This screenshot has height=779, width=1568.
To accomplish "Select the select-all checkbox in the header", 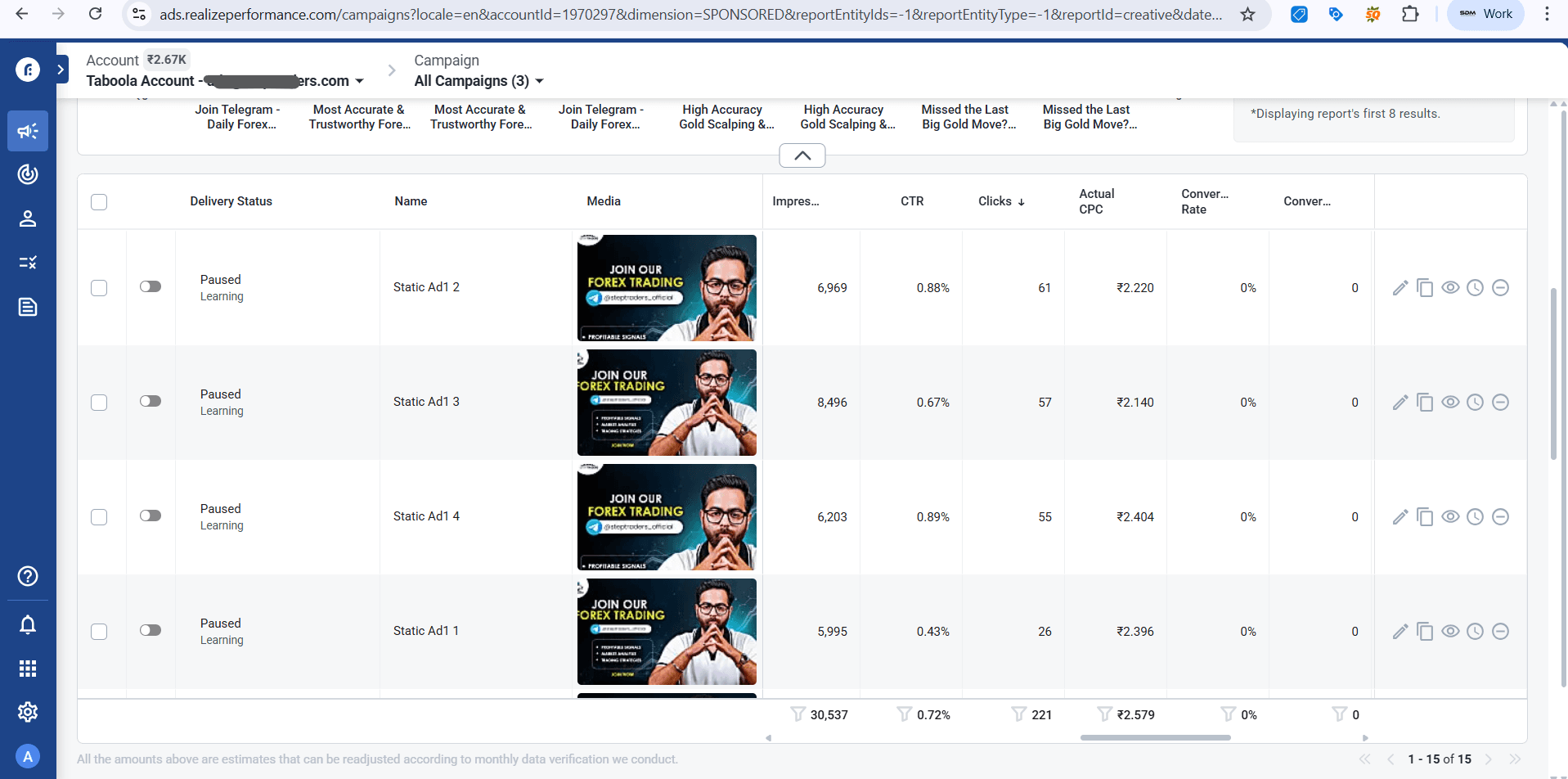I will [x=99, y=201].
